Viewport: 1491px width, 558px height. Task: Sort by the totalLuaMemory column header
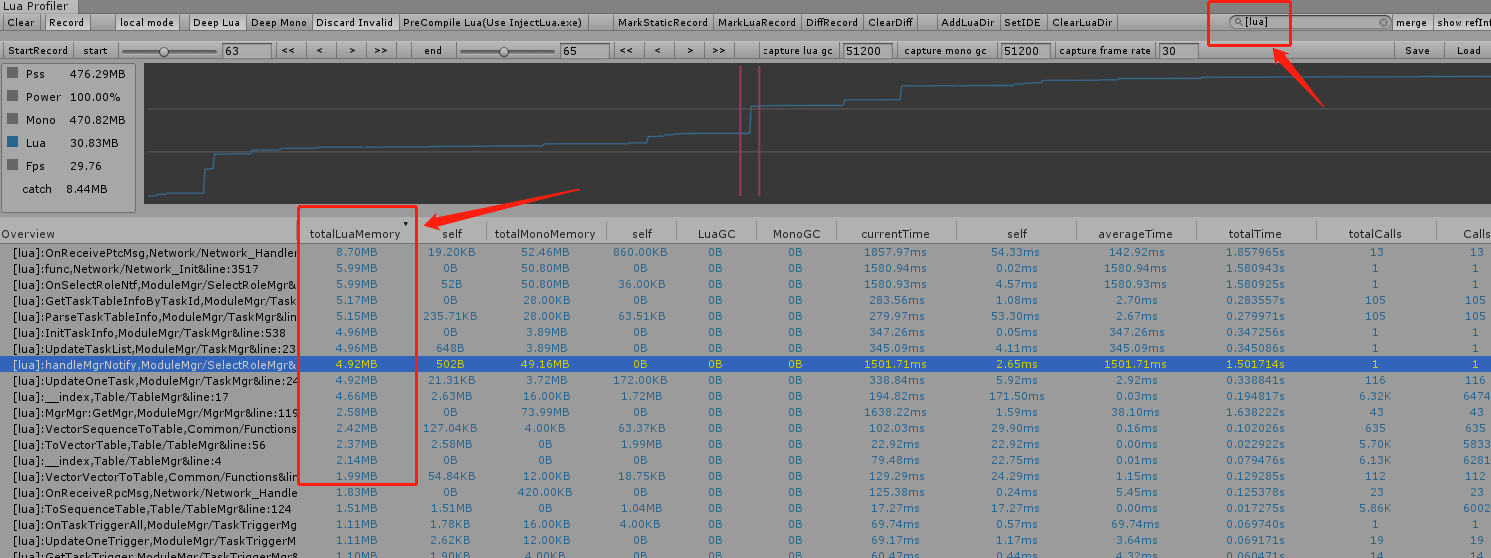tap(355, 233)
